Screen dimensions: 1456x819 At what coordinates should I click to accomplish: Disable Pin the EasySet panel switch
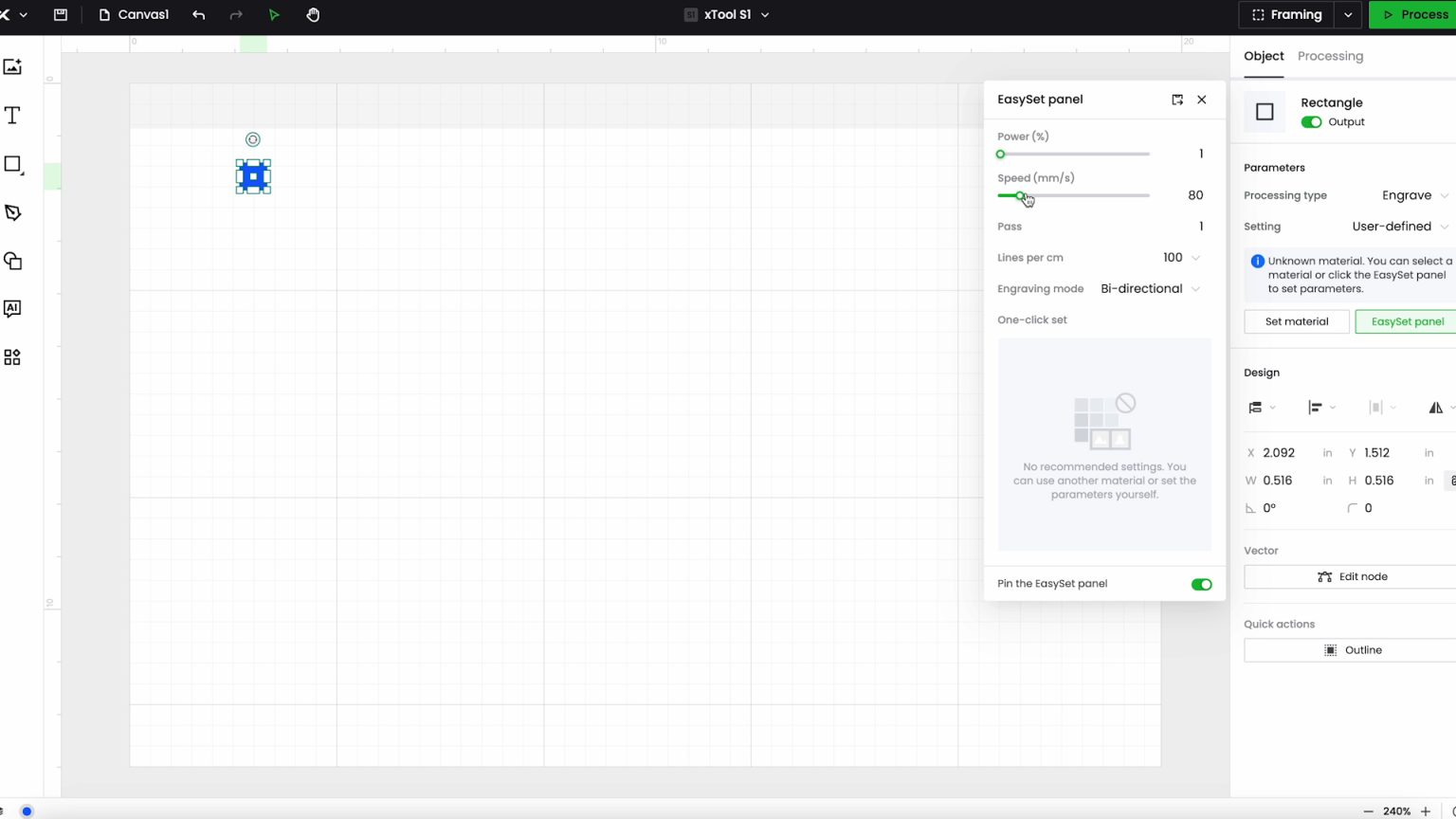pos(1201,584)
